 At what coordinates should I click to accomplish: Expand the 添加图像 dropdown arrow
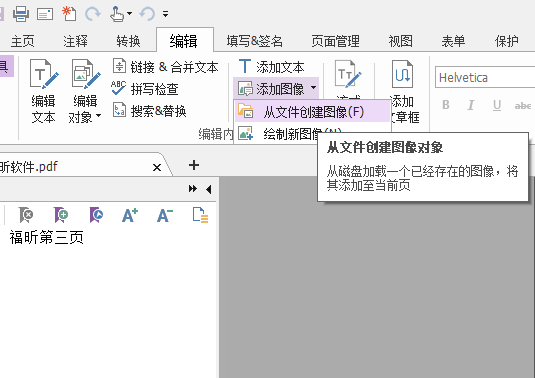pyautogui.click(x=313, y=88)
